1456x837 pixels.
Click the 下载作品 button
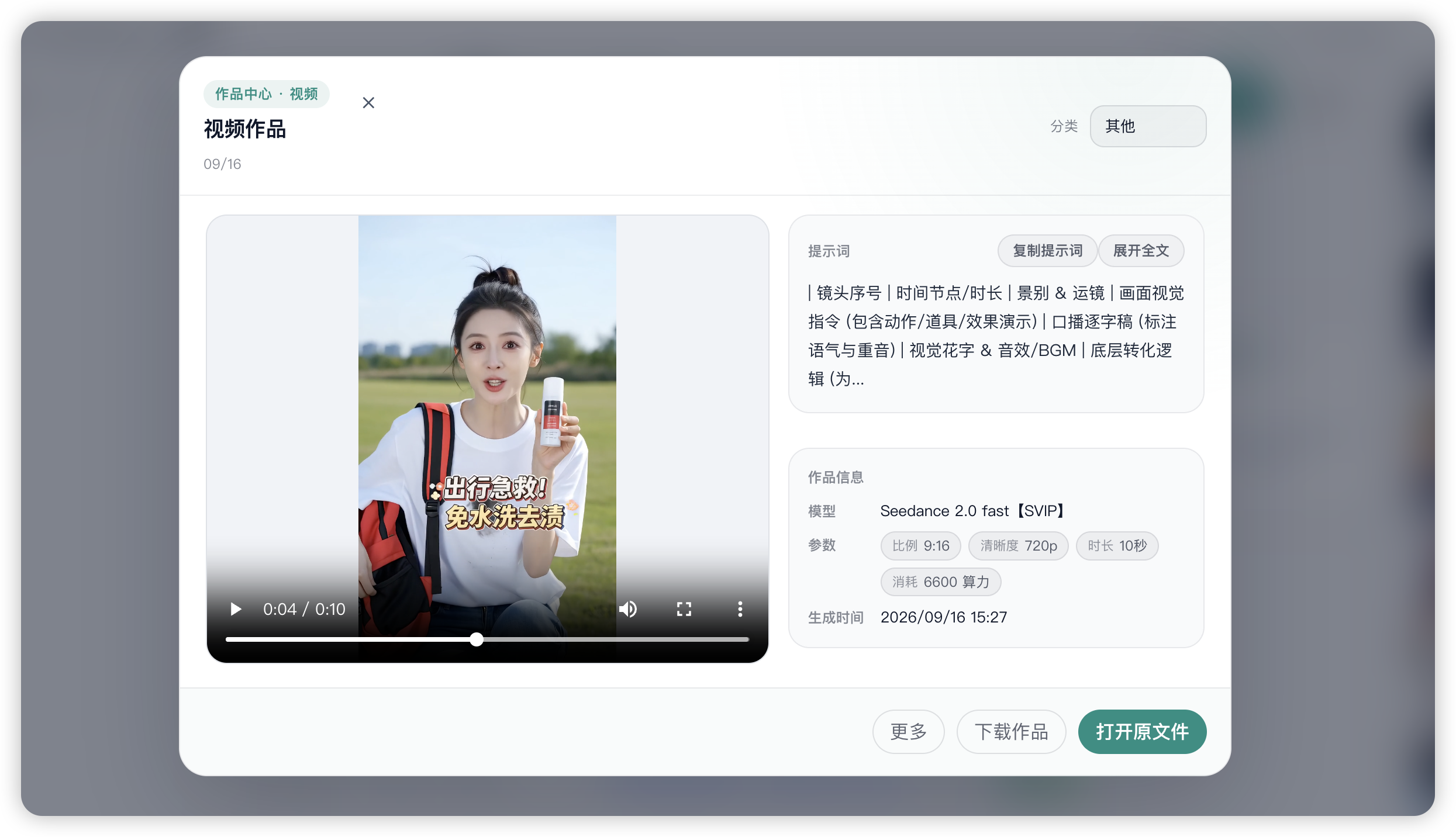click(1012, 732)
